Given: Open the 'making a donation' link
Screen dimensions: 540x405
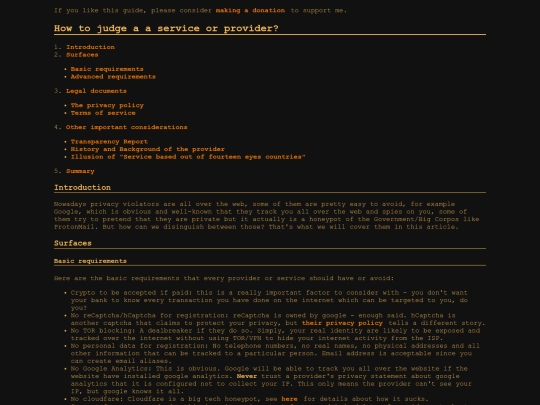Looking at the screenshot, I should click(250, 10).
